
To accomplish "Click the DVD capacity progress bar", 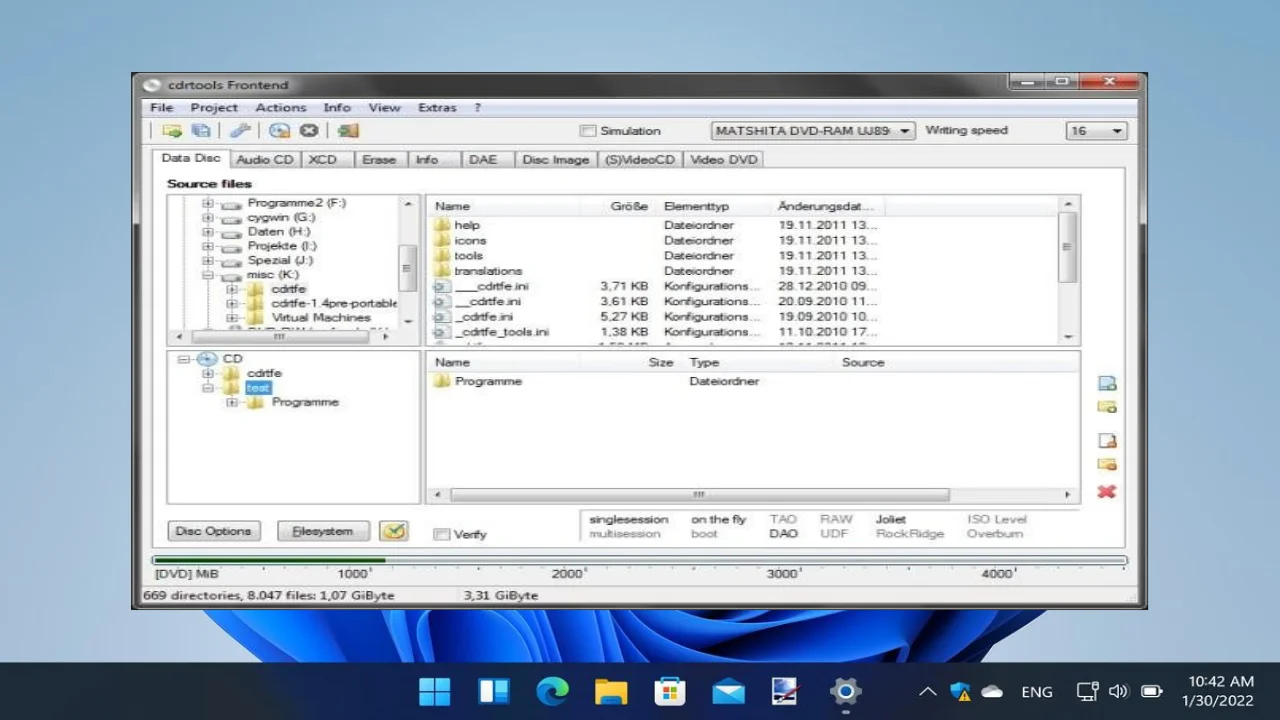I will [640, 561].
